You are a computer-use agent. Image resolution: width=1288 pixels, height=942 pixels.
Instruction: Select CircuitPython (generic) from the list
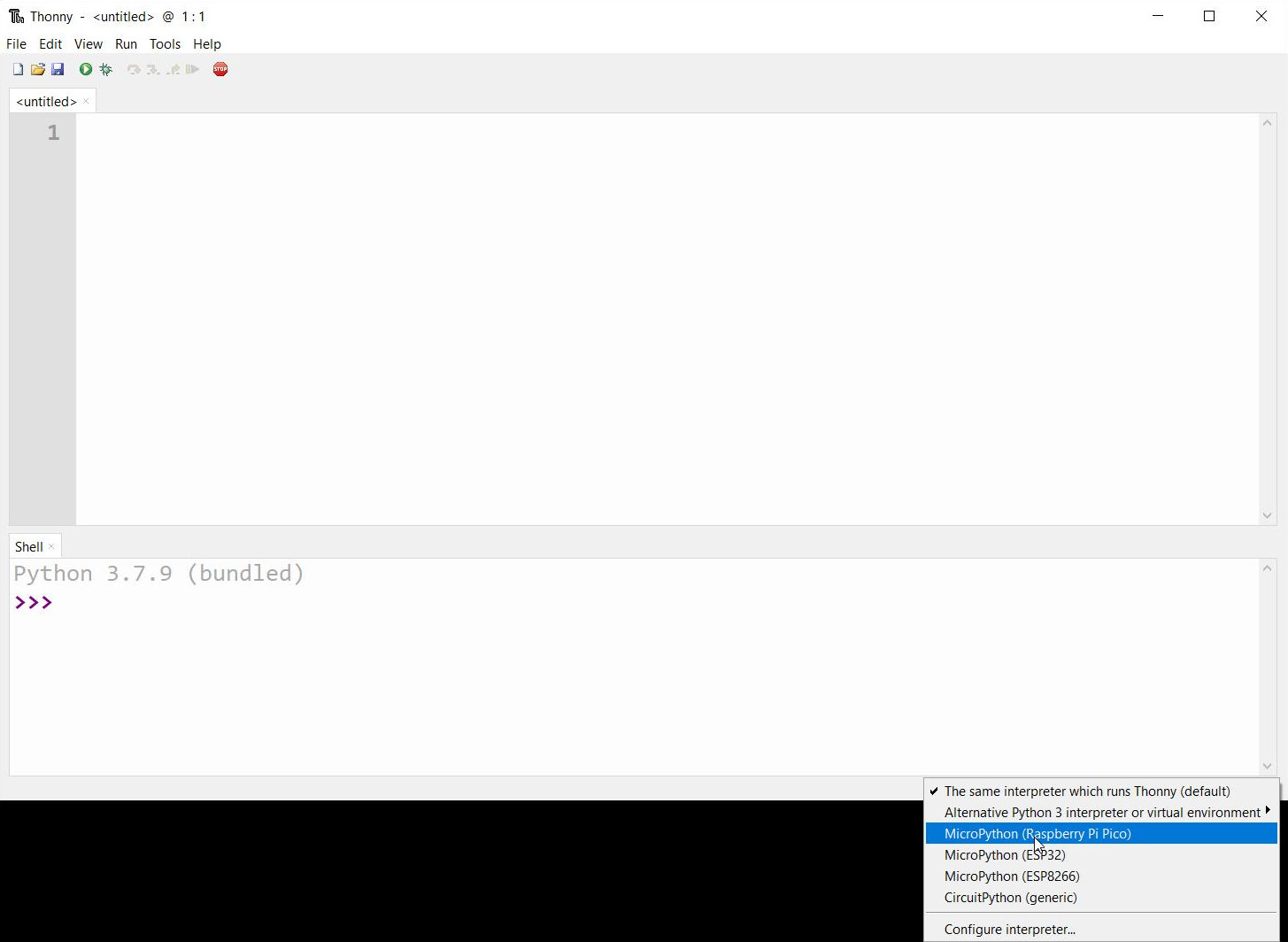coord(1010,898)
